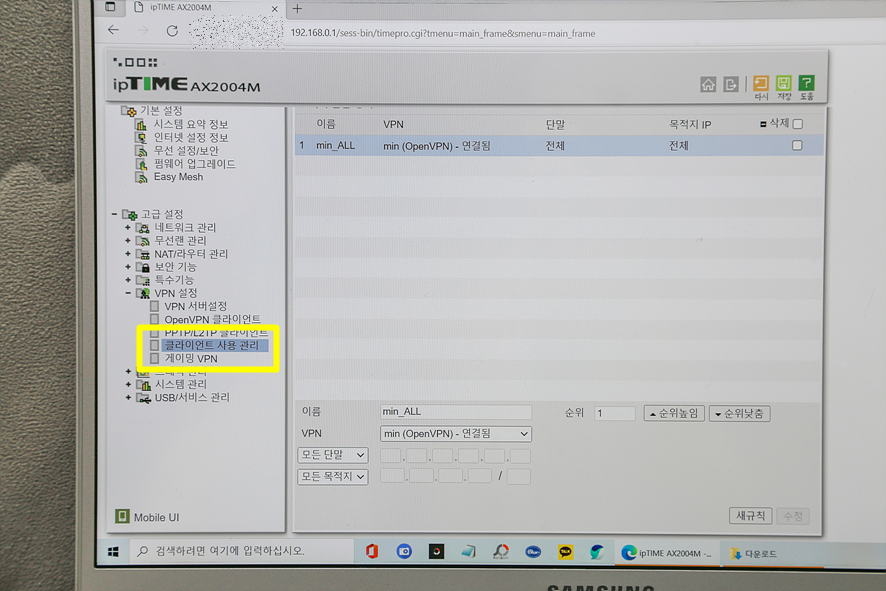This screenshot has width=886, height=591.
Task: Expand the 네트워크 관리 node
Action: click(x=128, y=228)
